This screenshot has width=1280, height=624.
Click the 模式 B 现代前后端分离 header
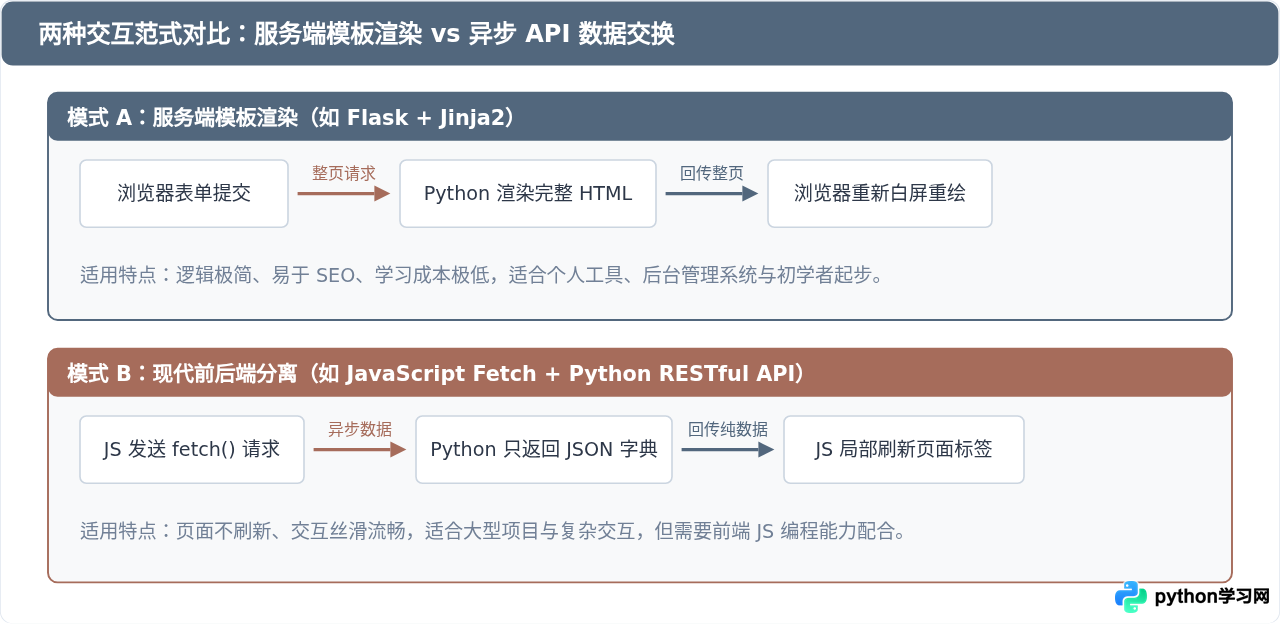tap(640, 373)
